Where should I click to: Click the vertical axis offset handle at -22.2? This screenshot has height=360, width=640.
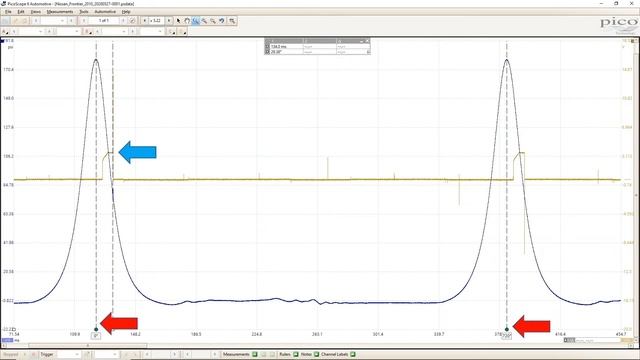coord(13,329)
